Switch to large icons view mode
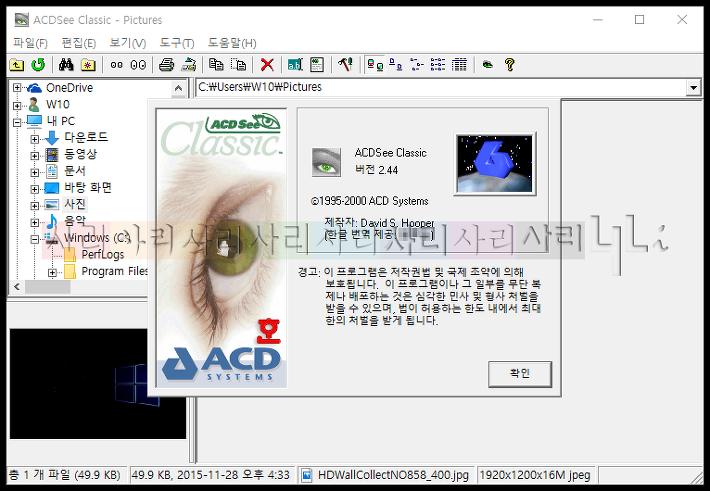Viewport: 710px width, 491px height. pos(375,65)
